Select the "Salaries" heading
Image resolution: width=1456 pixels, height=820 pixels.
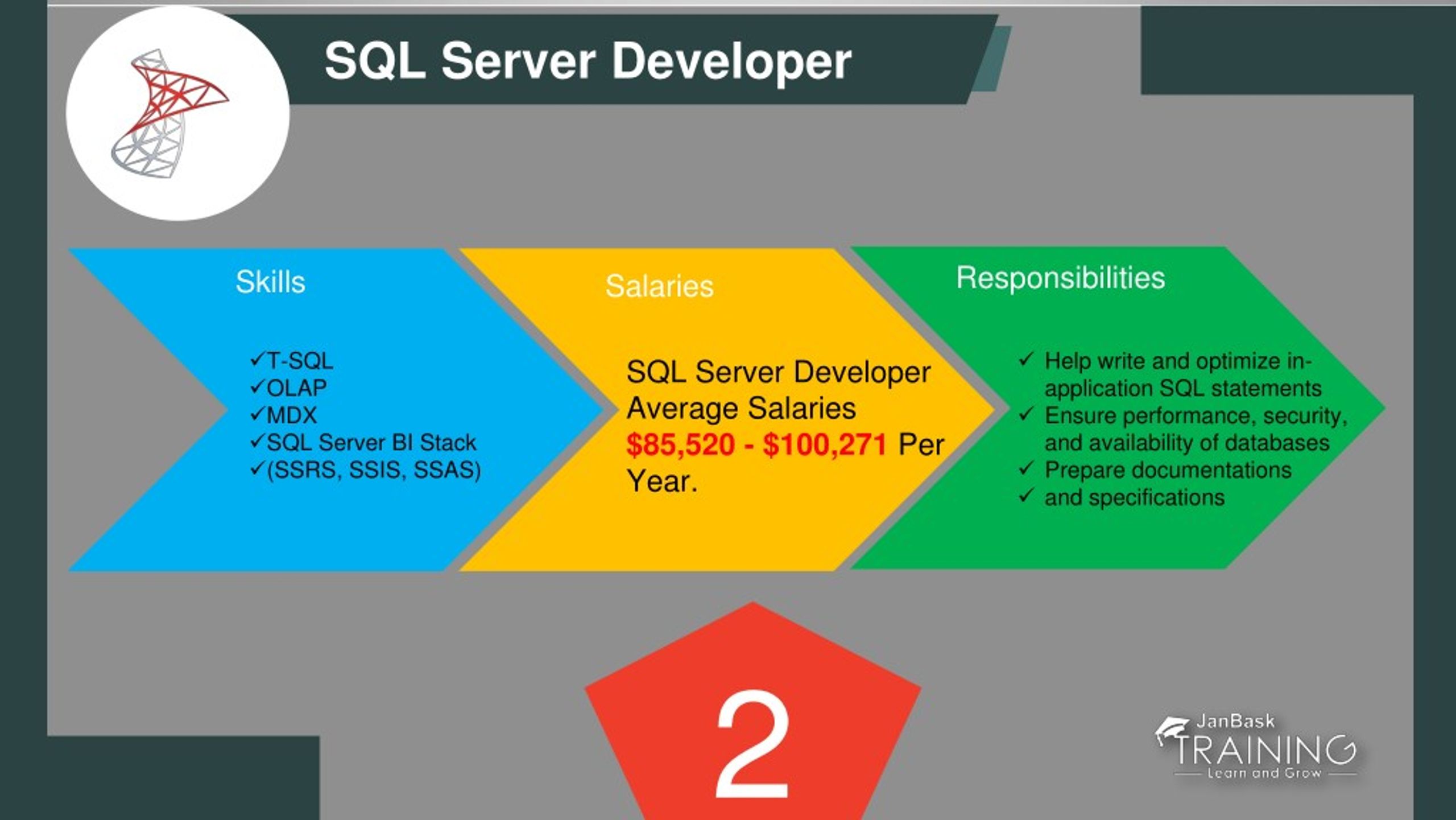tap(659, 286)
